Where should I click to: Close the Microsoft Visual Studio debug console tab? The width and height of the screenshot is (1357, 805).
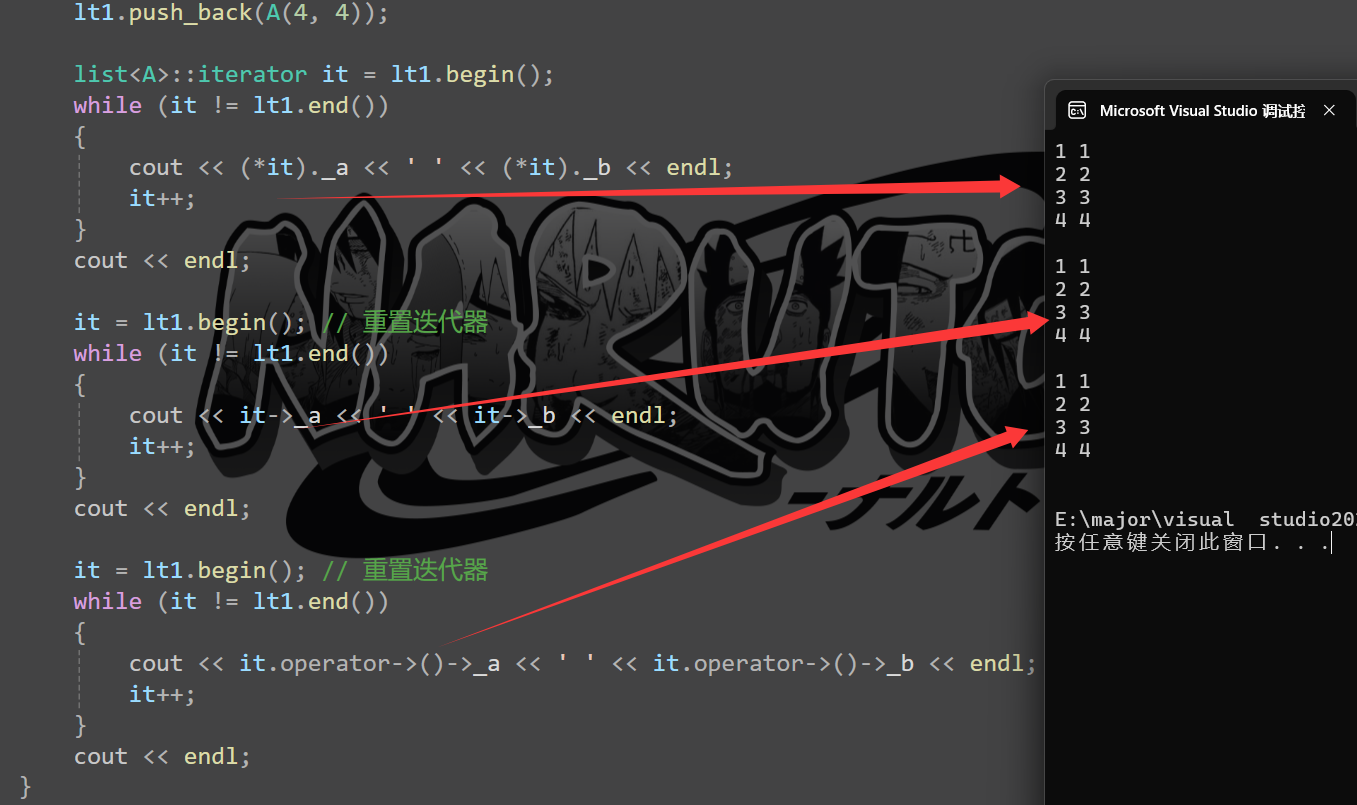click(x=1329, y=111)
